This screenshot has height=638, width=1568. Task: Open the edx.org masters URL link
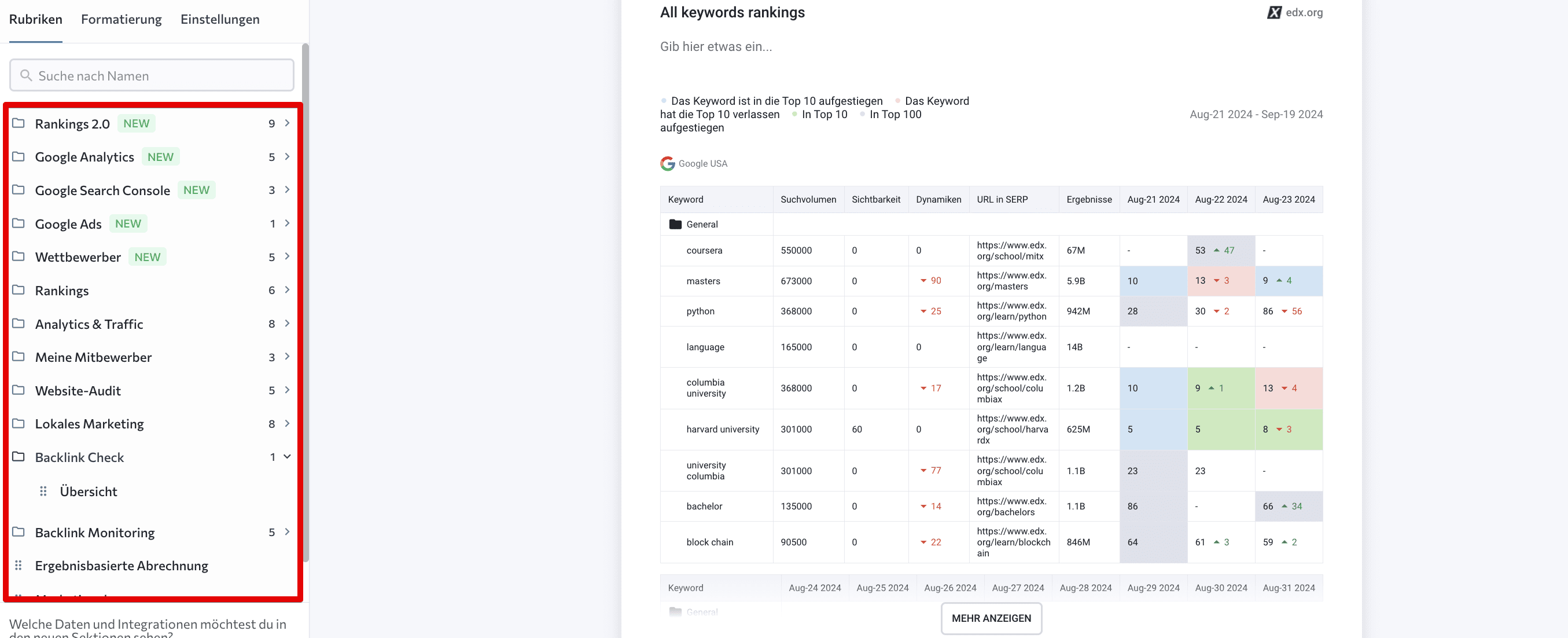coord(1011,281)
